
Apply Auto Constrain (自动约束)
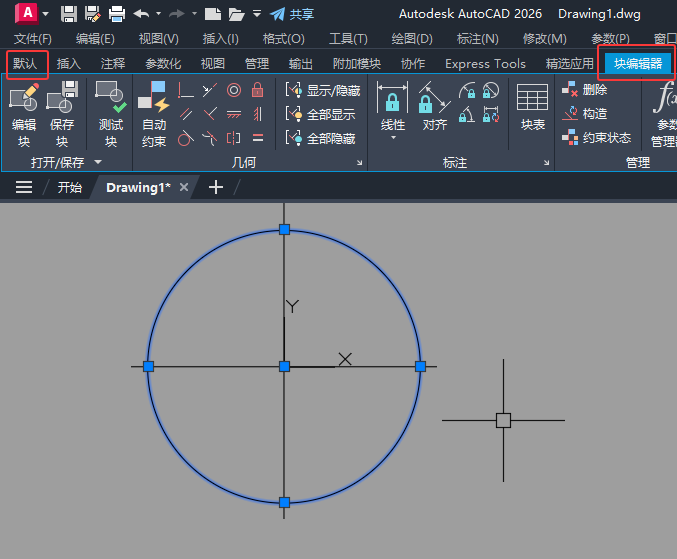point(154,114)
